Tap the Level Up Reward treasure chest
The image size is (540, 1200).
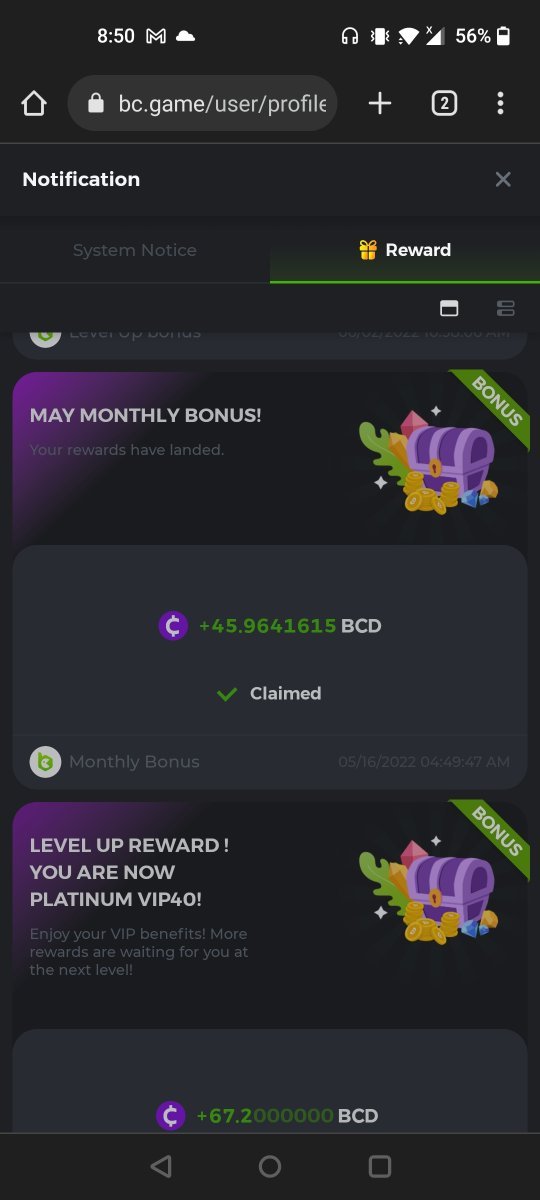click(430, 888)
